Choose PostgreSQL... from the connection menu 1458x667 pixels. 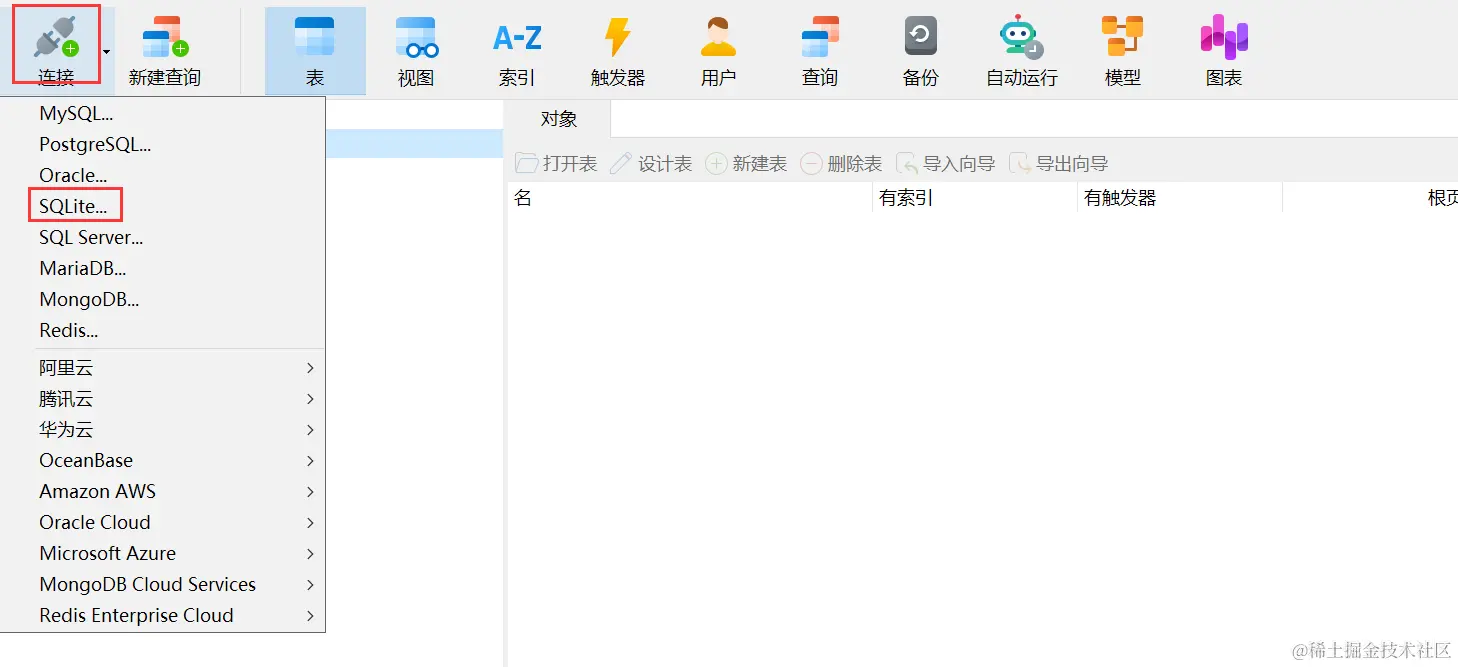point(164,145)
